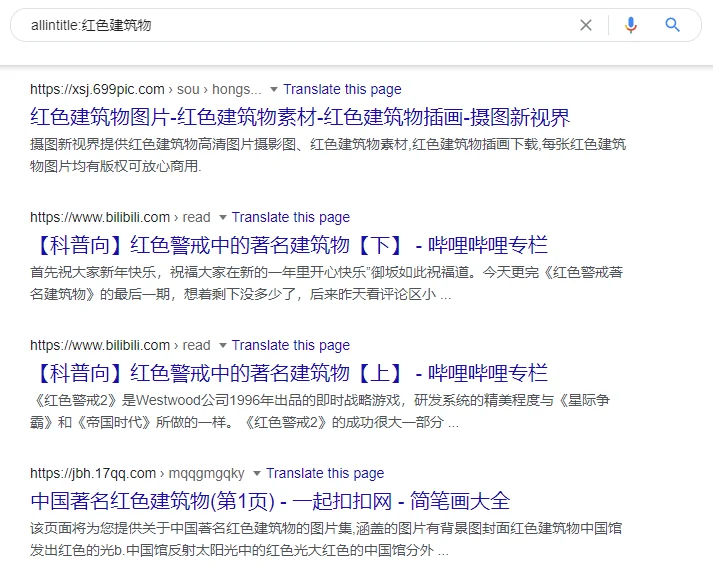Clear the search box with the X icon
The height and width of the screenshot is (577, 713).
pos(586,25)
